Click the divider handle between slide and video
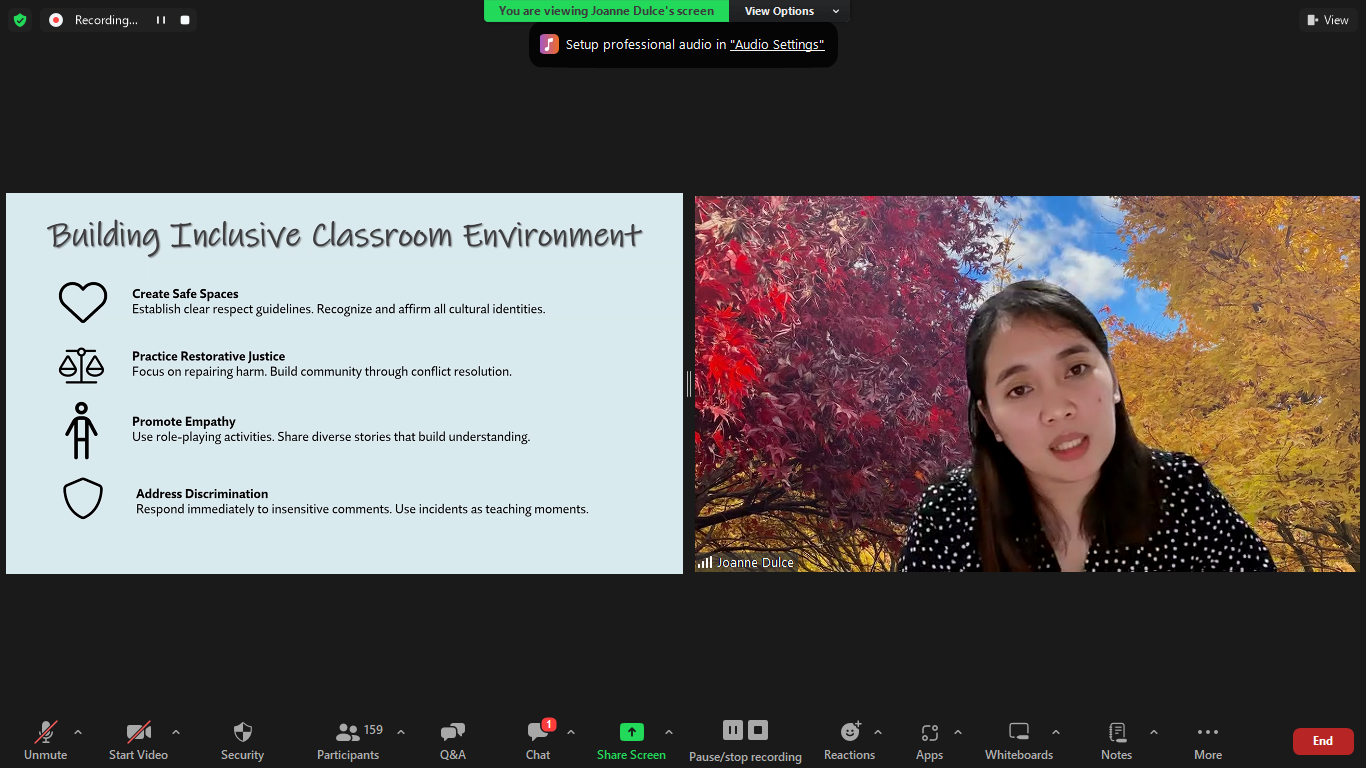Viewport: 1366px width, 768px height. [689, 383]
